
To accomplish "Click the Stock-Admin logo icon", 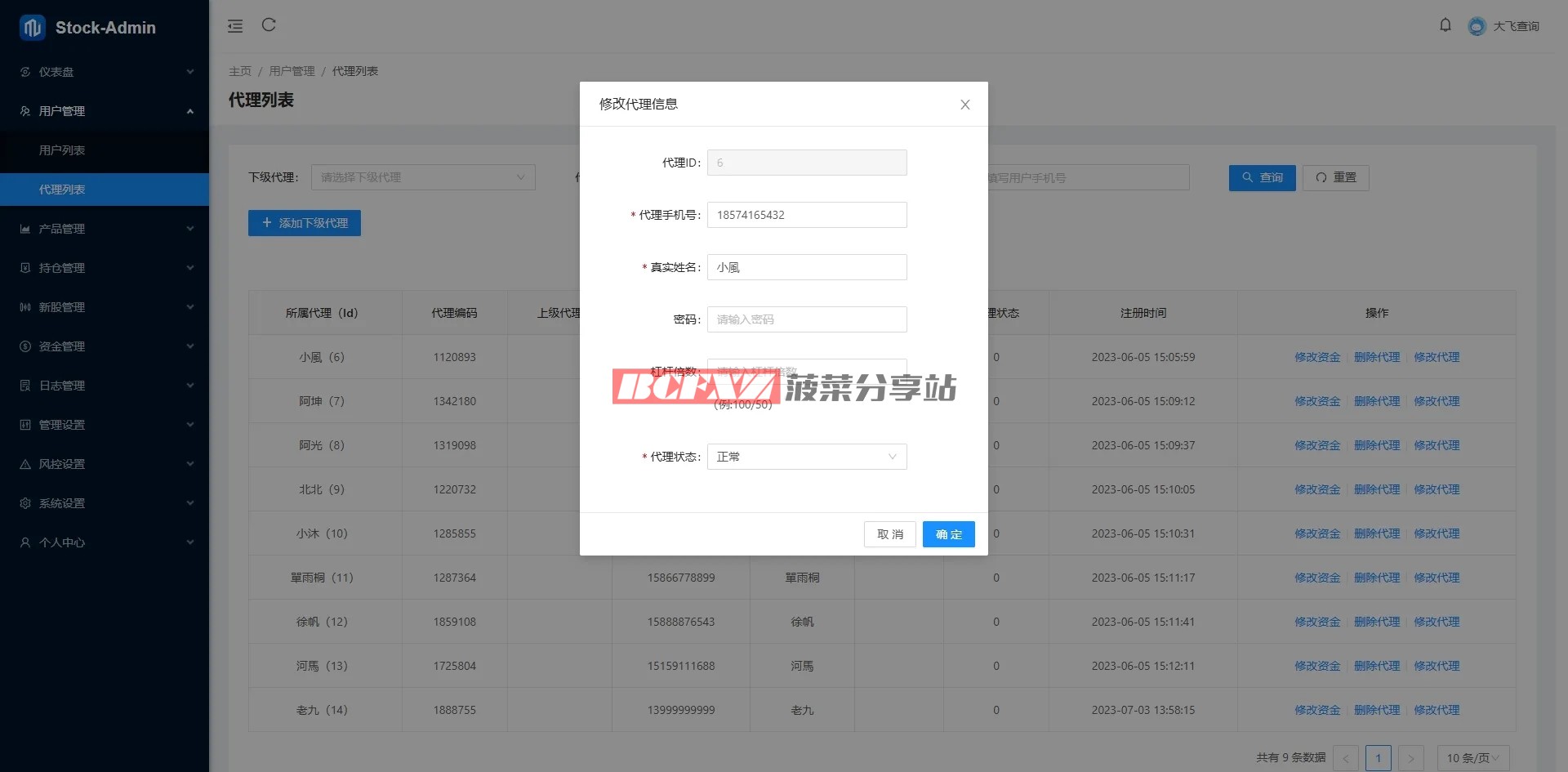I will click(x=32, y=28).
